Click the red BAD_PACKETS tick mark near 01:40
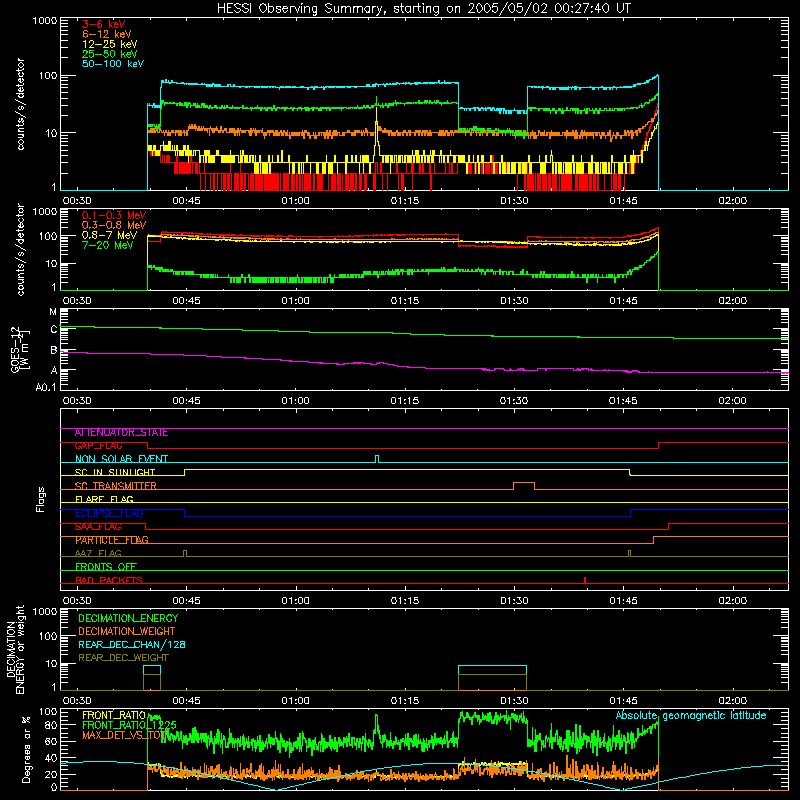This screenshot has width=800, height=800. click(585, 580)
